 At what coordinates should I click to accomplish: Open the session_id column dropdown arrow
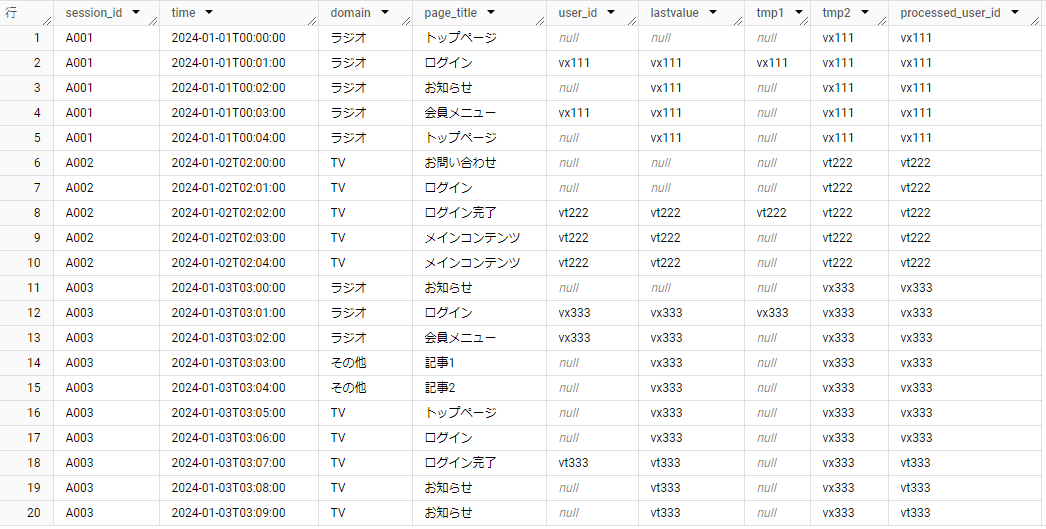(x=136, y=13)
